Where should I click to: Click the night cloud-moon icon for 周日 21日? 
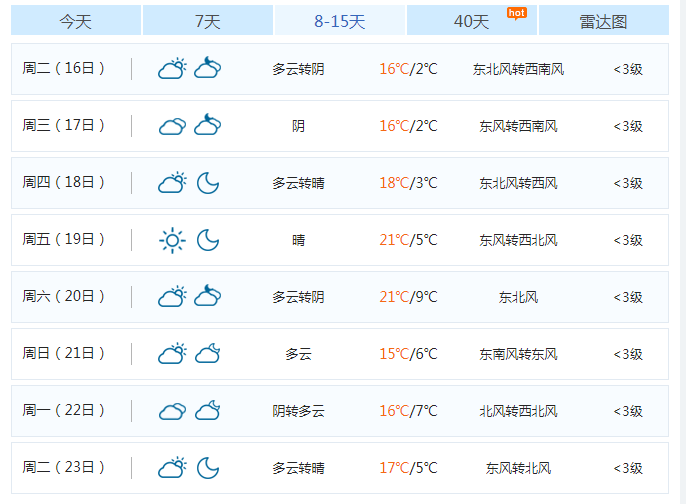pos(208,354)
